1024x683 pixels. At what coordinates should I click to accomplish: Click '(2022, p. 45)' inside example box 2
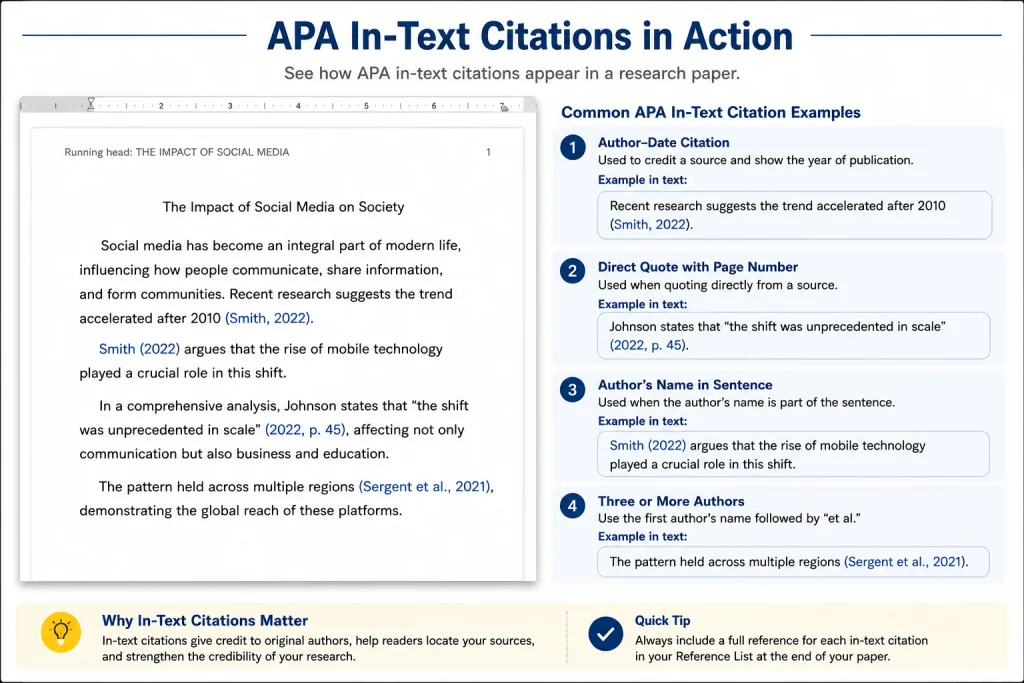648,345
